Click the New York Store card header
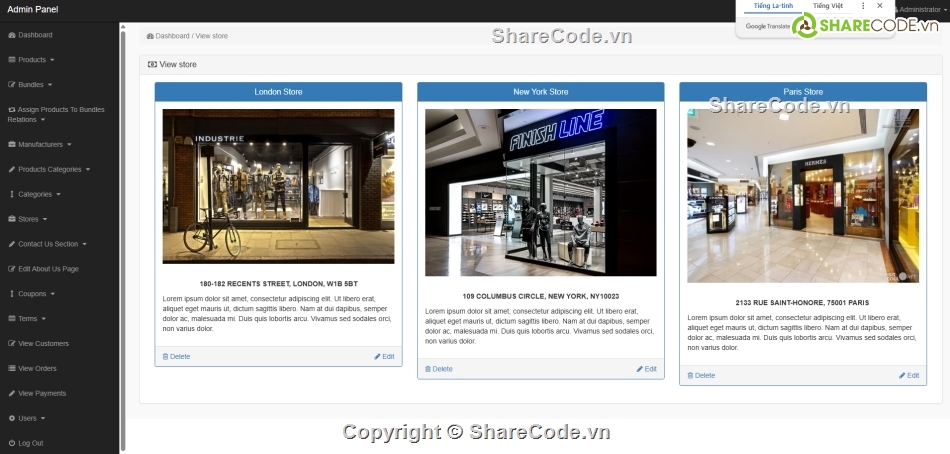Screen dimensions: 950x454 [540, 92]
